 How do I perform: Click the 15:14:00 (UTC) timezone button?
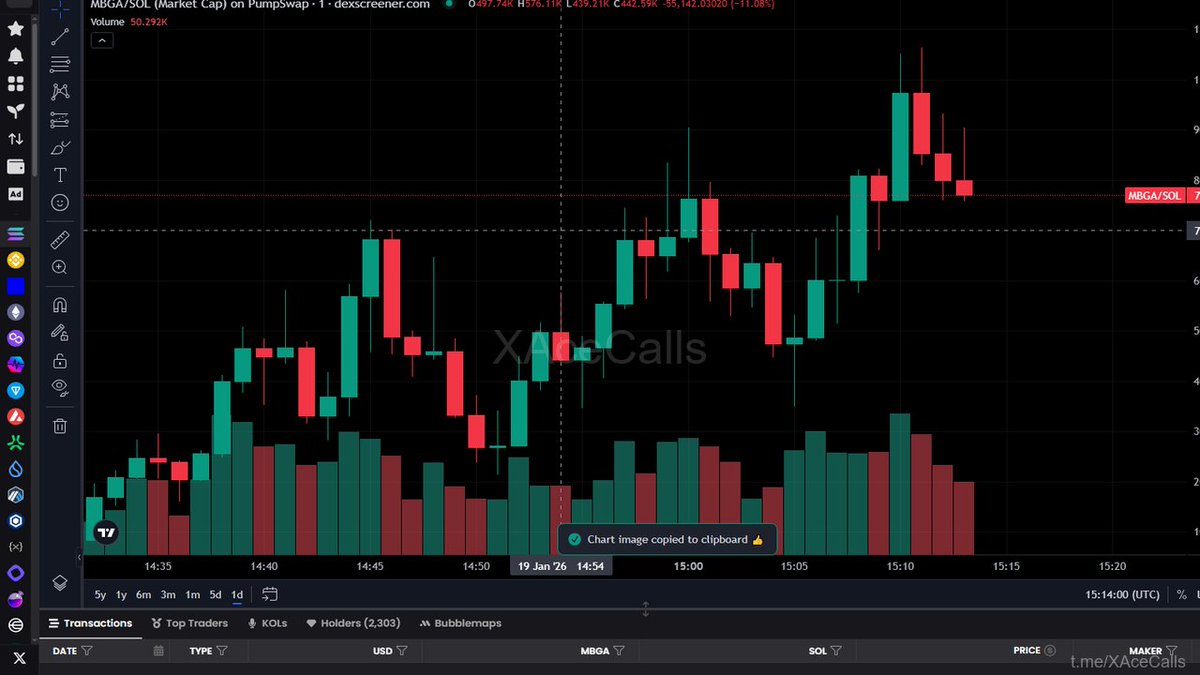tap(1122, 594)
